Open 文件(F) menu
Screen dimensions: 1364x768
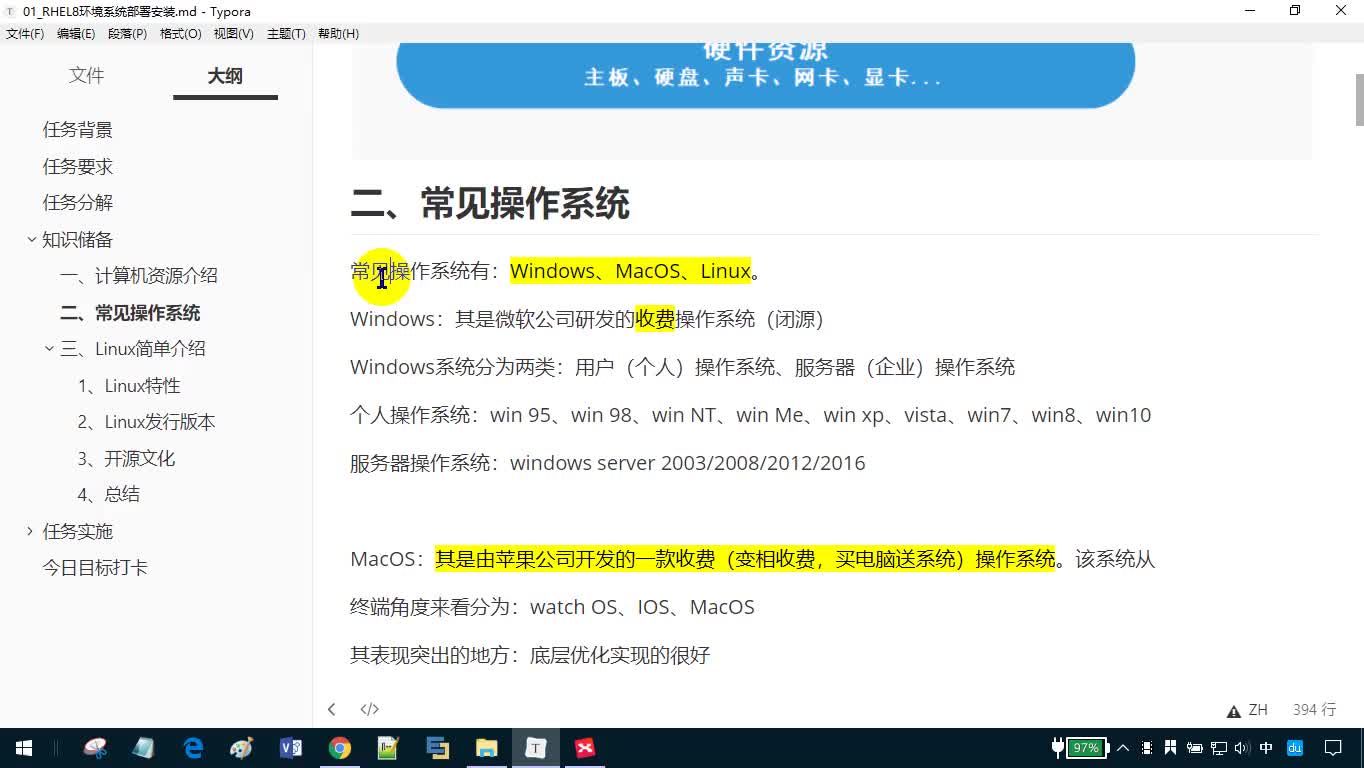(25, 33)
